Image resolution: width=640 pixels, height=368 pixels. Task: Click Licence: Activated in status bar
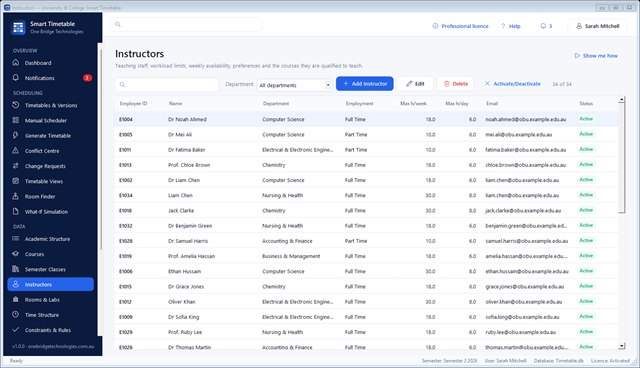pos(610,361)
